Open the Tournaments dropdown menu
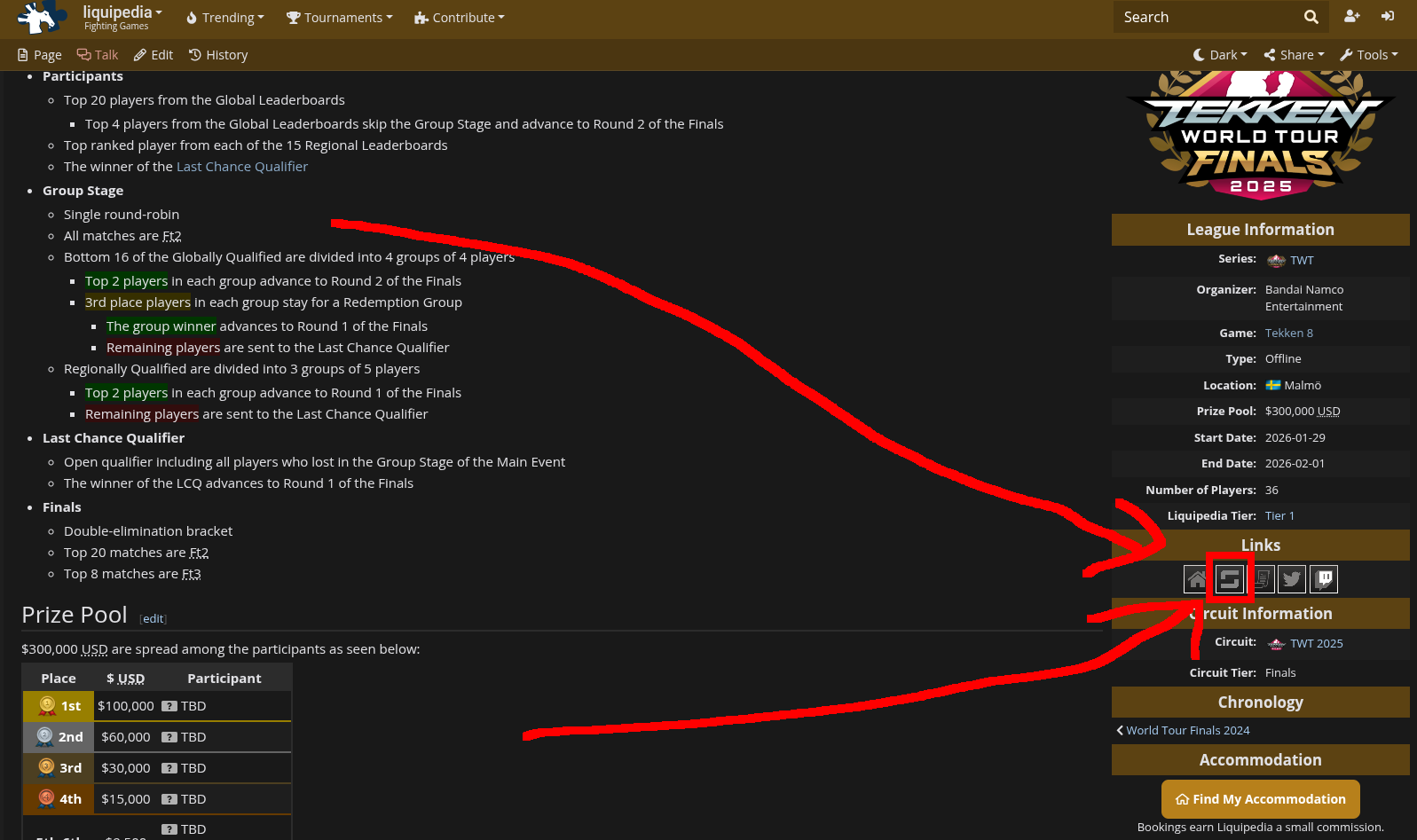Screen dimensions: 1417x840 coord(339,18)
